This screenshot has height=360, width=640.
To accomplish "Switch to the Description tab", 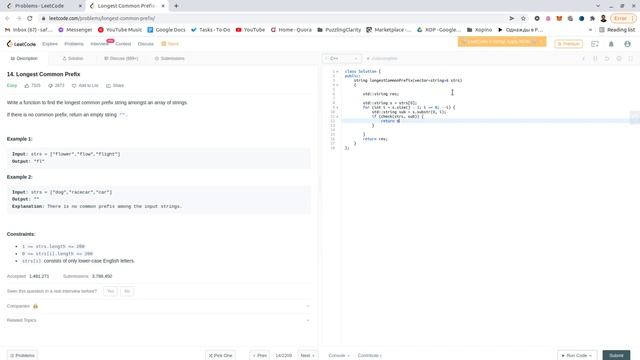I will click(24, 59).
